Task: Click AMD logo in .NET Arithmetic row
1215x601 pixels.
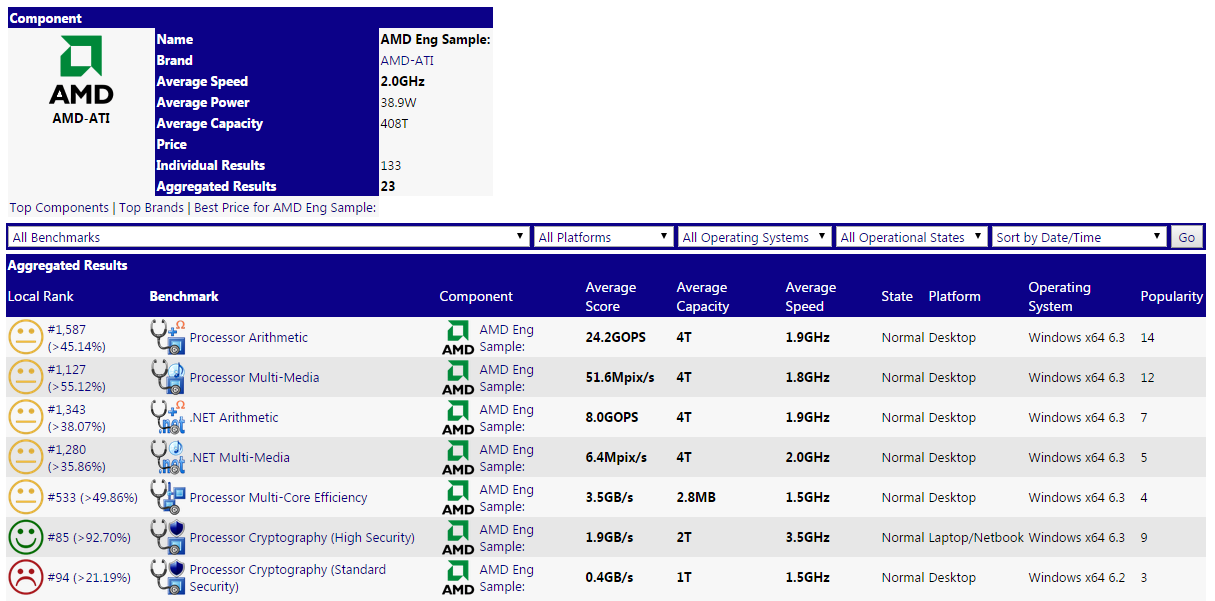Action: coord(458,418)
